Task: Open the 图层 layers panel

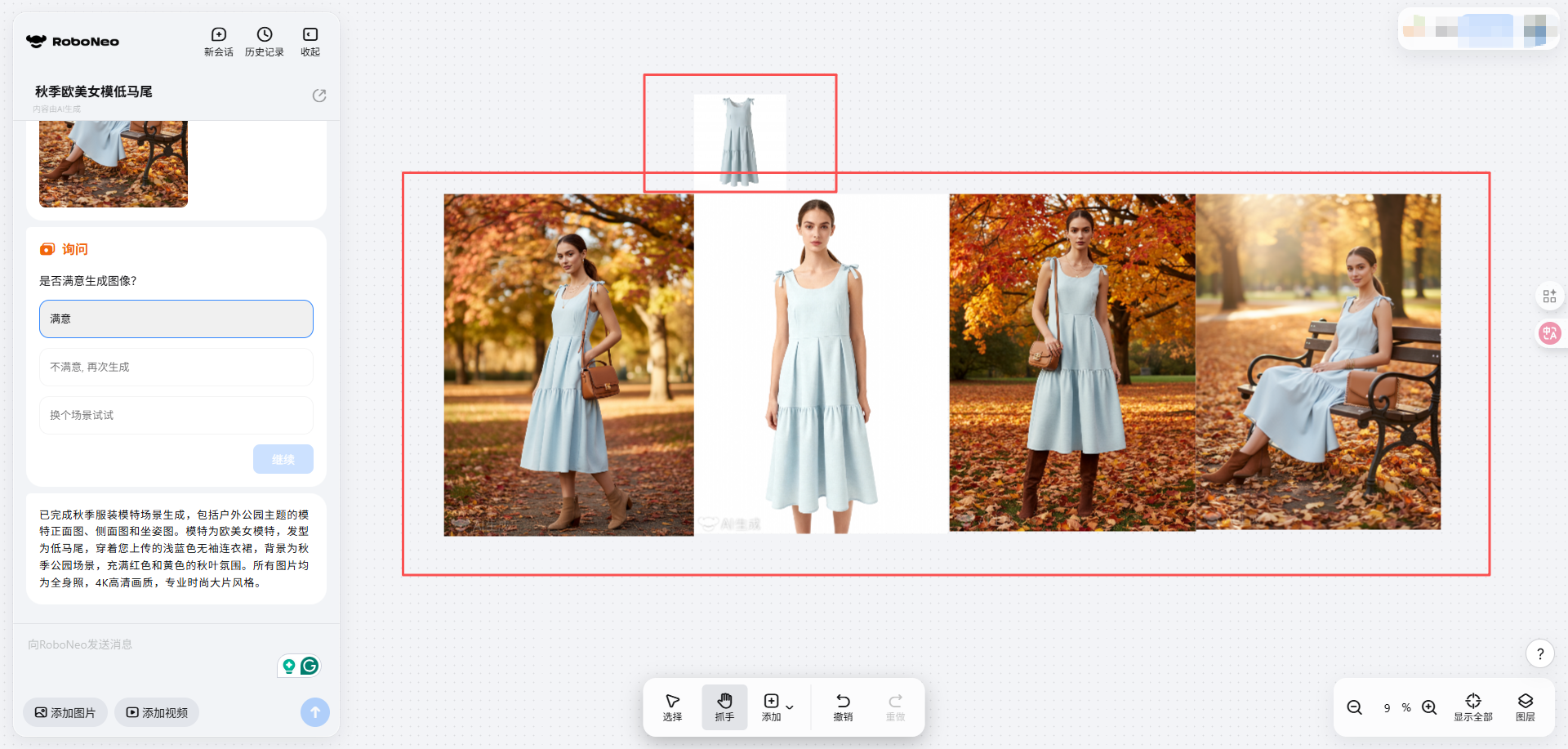Action: pyautogui.click(x=1525, y=707)
